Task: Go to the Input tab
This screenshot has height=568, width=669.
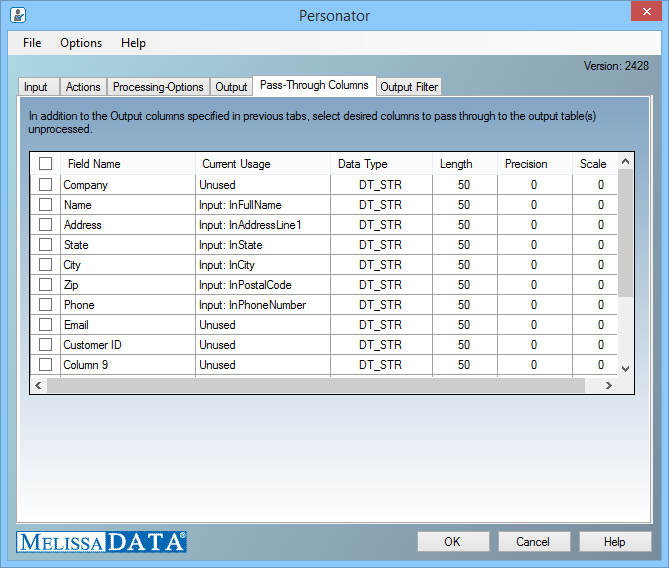Action: point(36,87)
